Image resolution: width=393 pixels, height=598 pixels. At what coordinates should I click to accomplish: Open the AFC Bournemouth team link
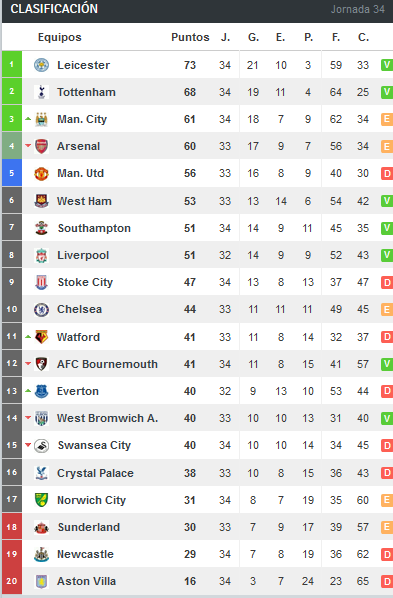tap(107, 364)
